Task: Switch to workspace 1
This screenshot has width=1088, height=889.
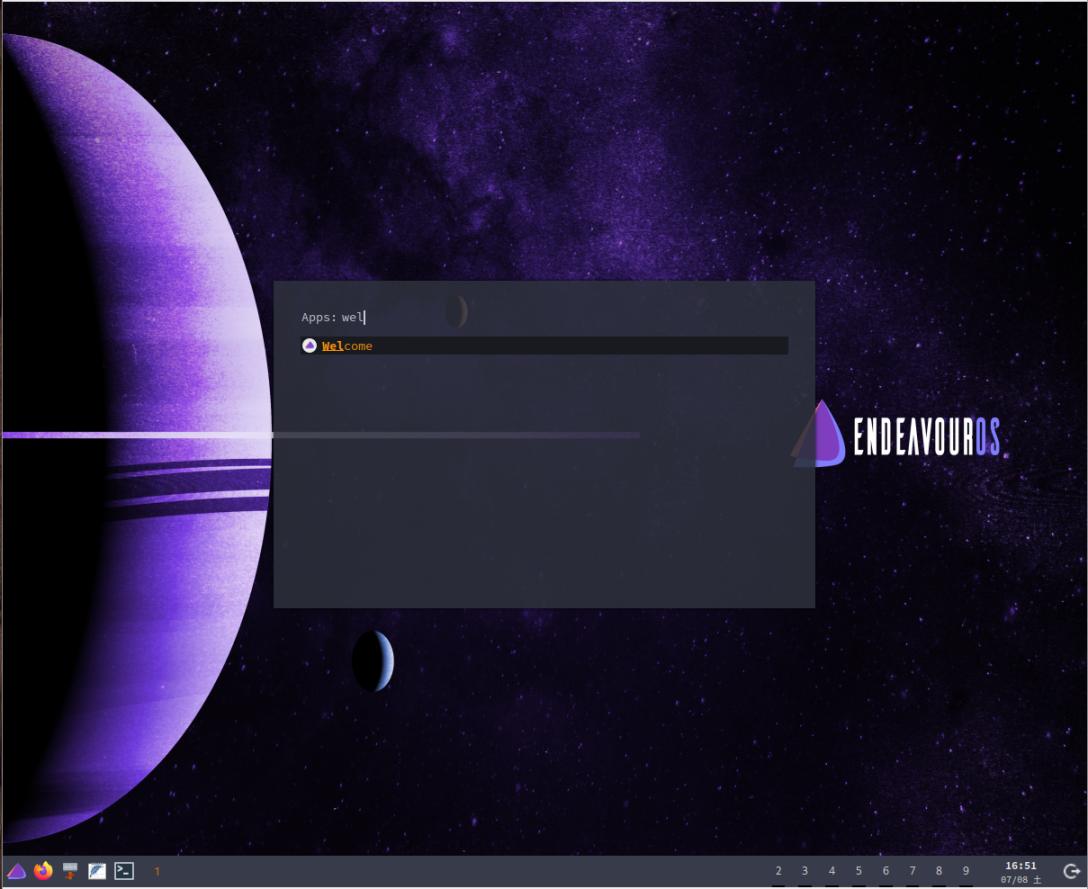Action: click(x=157, y=871)
